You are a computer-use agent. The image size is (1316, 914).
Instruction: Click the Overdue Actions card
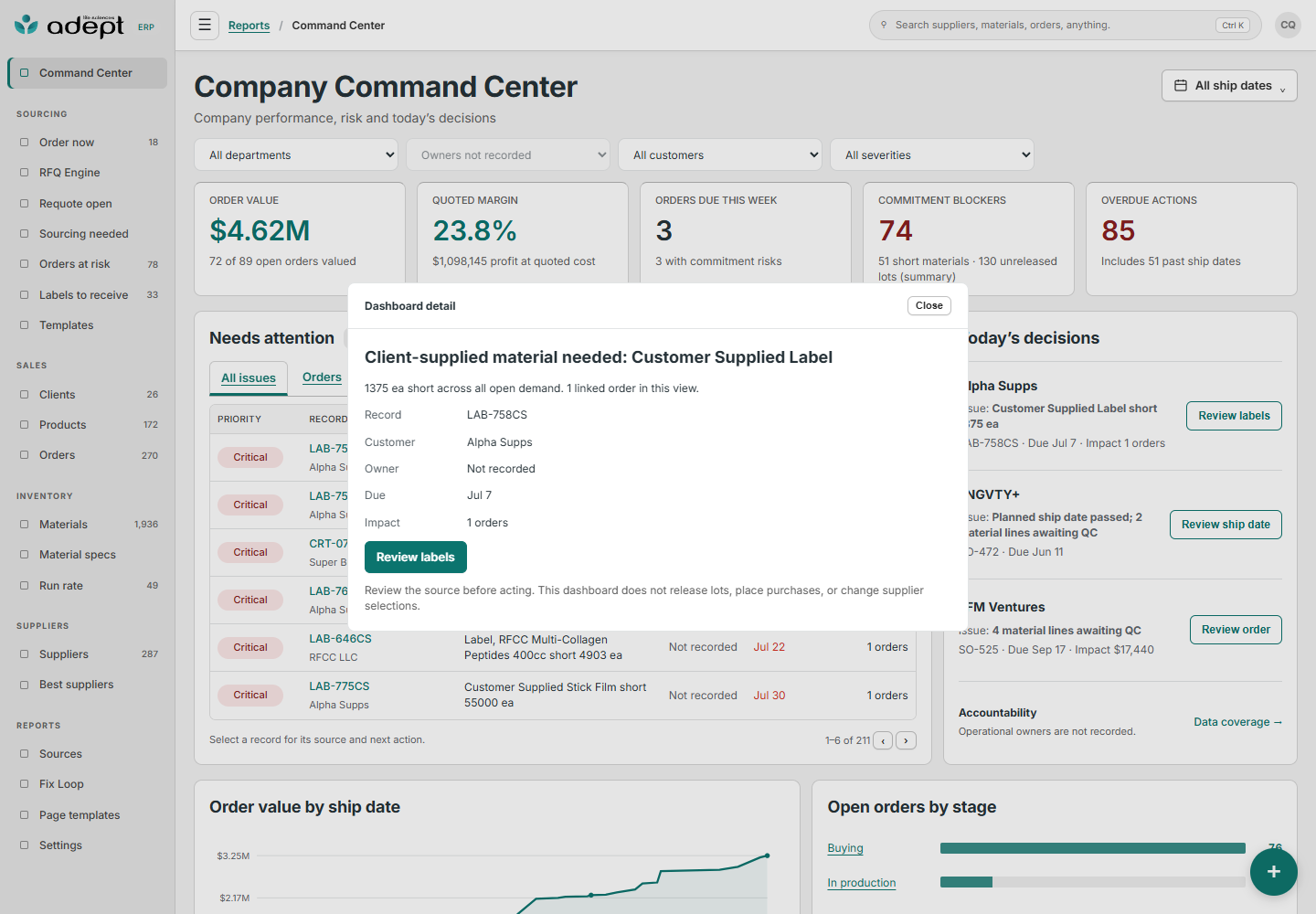(1192, 239)
